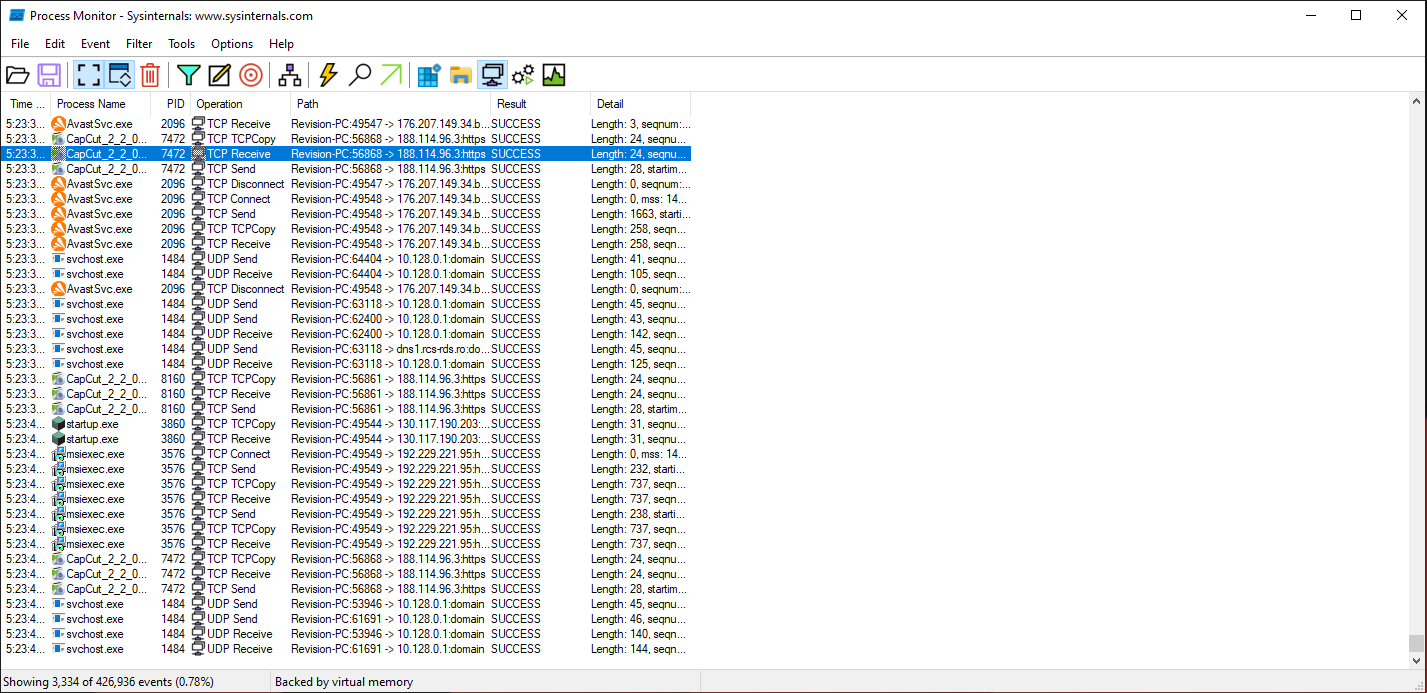Viewport: 1427px width, 693px height.
Task: Click the scrollbar up arrow
Action: 1416,101
